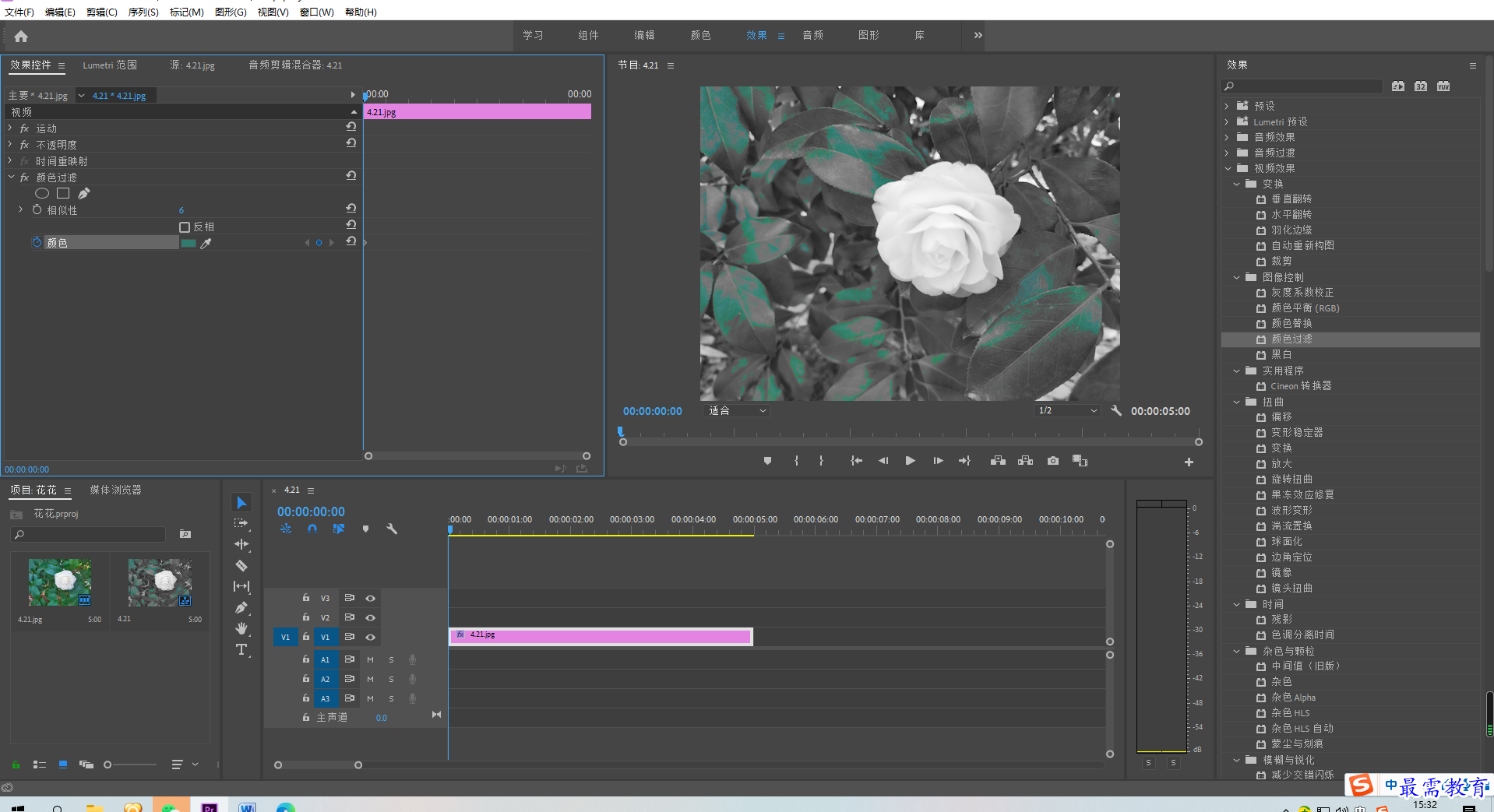Click the 00:00:00:00 timeline timecode
1494x812 pixels.
[311, 511]
